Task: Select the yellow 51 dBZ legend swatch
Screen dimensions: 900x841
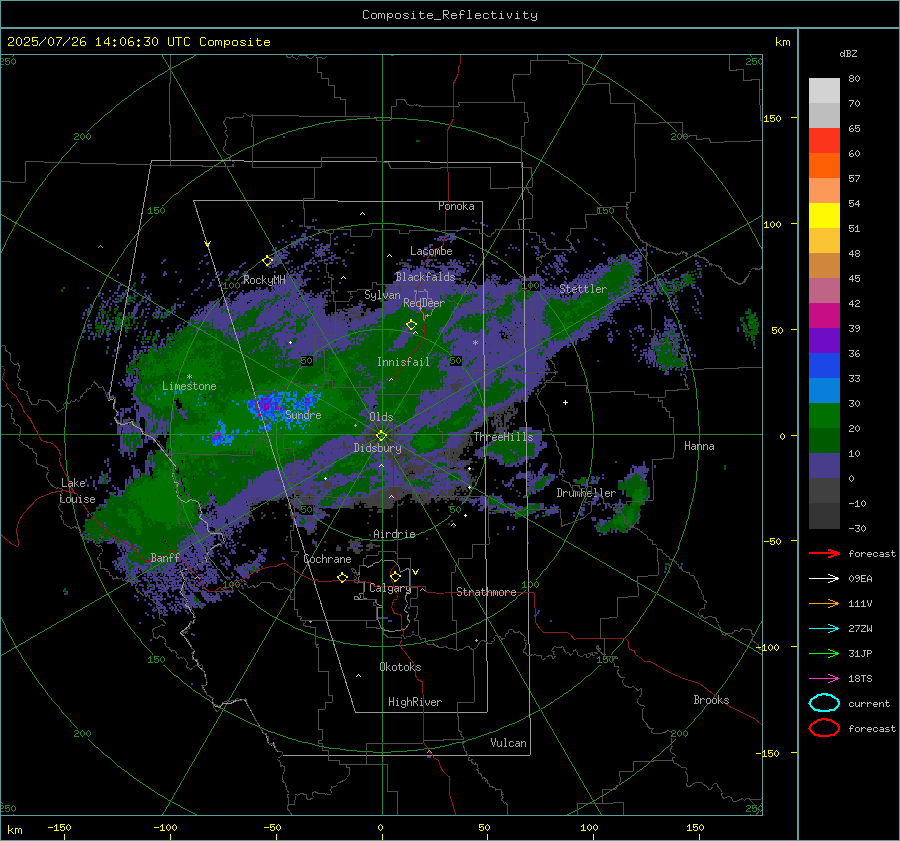Action: 824,215
